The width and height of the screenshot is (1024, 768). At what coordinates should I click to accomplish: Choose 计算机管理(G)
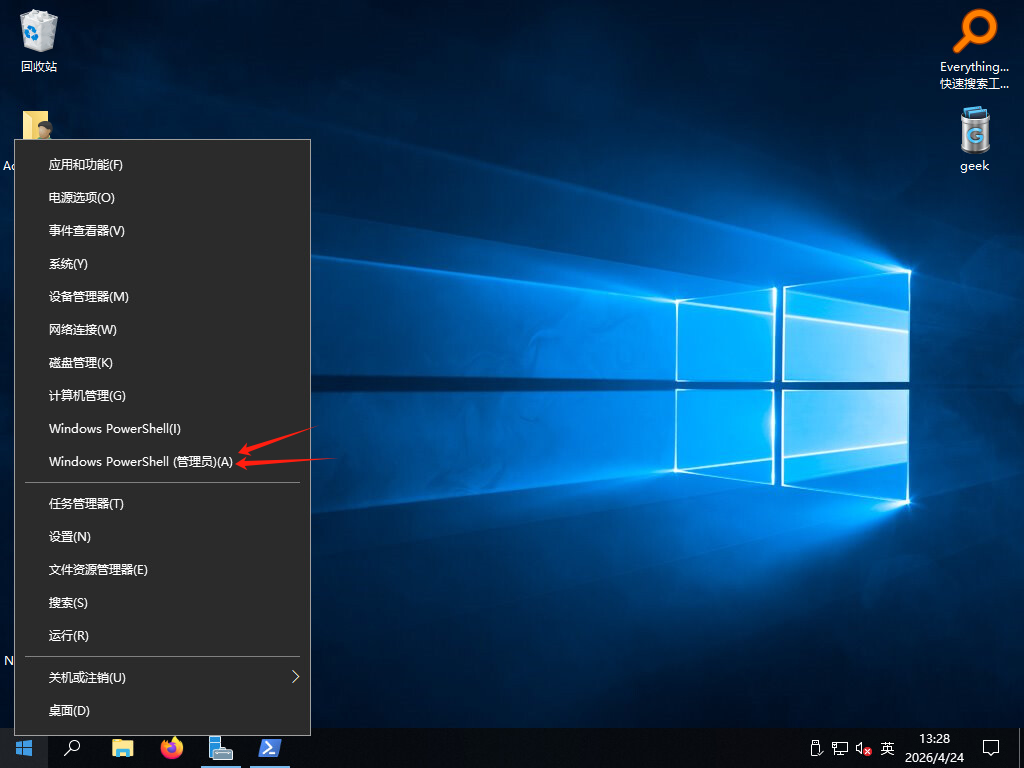162,396
